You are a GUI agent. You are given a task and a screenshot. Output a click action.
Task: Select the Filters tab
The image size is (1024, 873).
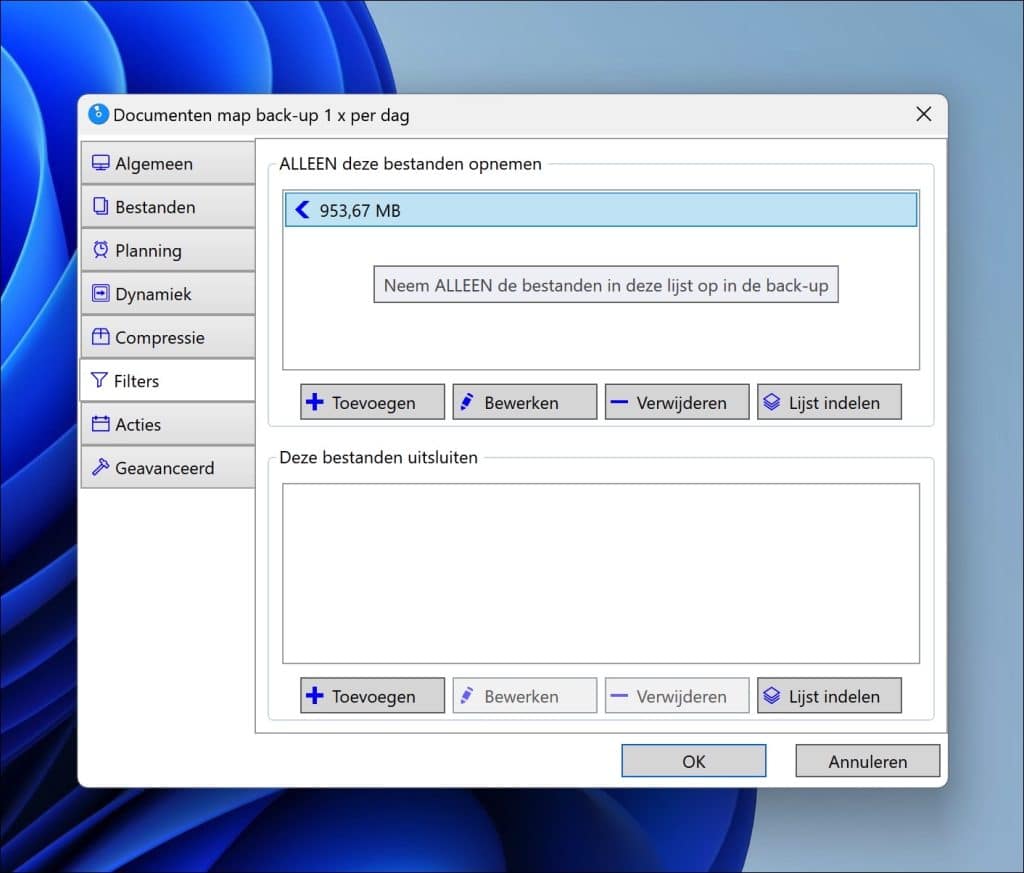click(x=167, y=381)
